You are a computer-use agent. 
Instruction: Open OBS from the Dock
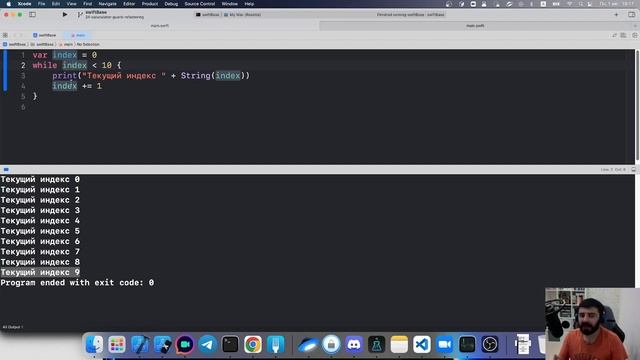coord(490,344)
